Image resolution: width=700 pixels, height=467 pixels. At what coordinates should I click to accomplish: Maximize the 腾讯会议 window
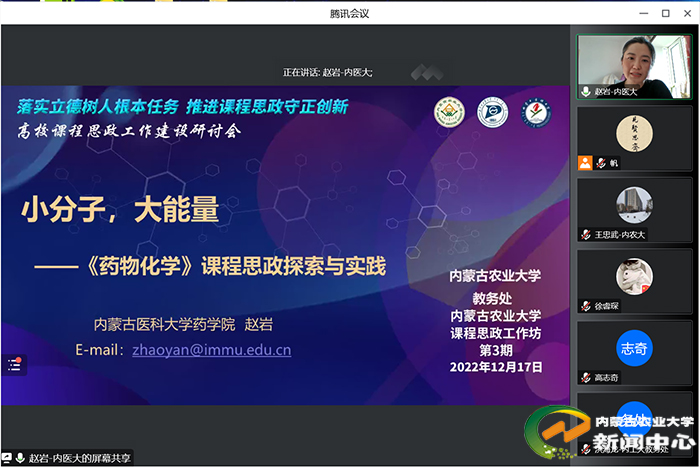pyautogui.click(x=666, y=13)
